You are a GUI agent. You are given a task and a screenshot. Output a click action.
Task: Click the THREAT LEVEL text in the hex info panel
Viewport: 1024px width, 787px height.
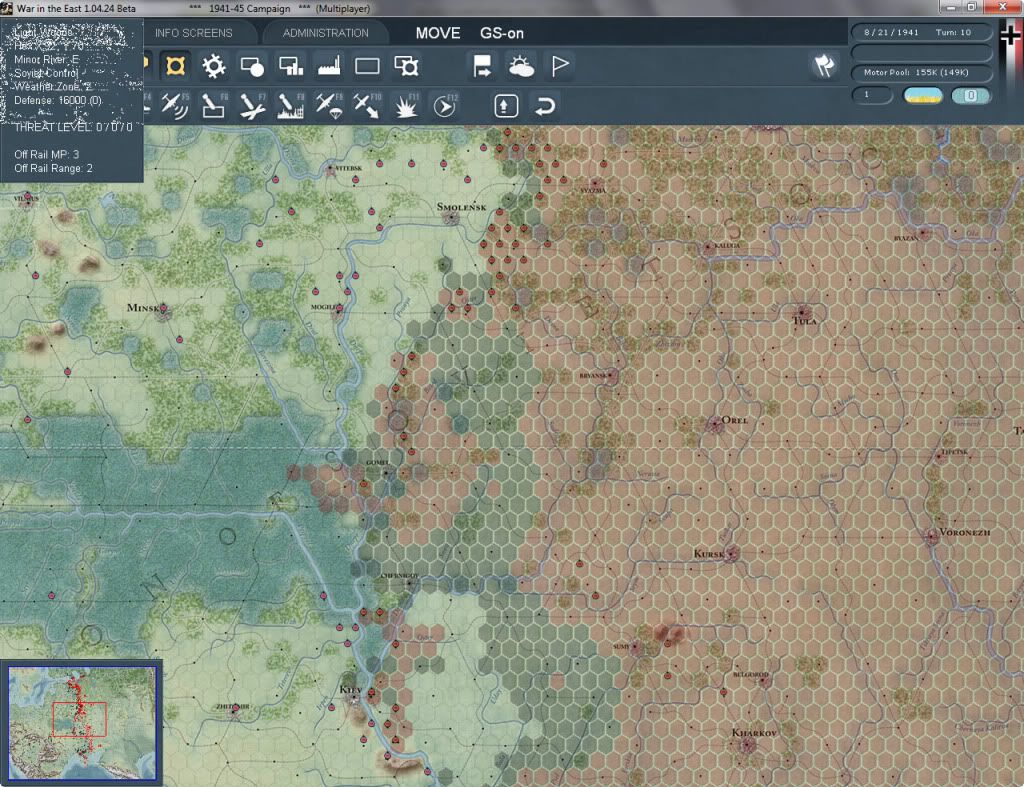pyautogui.click(x=73, y=127)
